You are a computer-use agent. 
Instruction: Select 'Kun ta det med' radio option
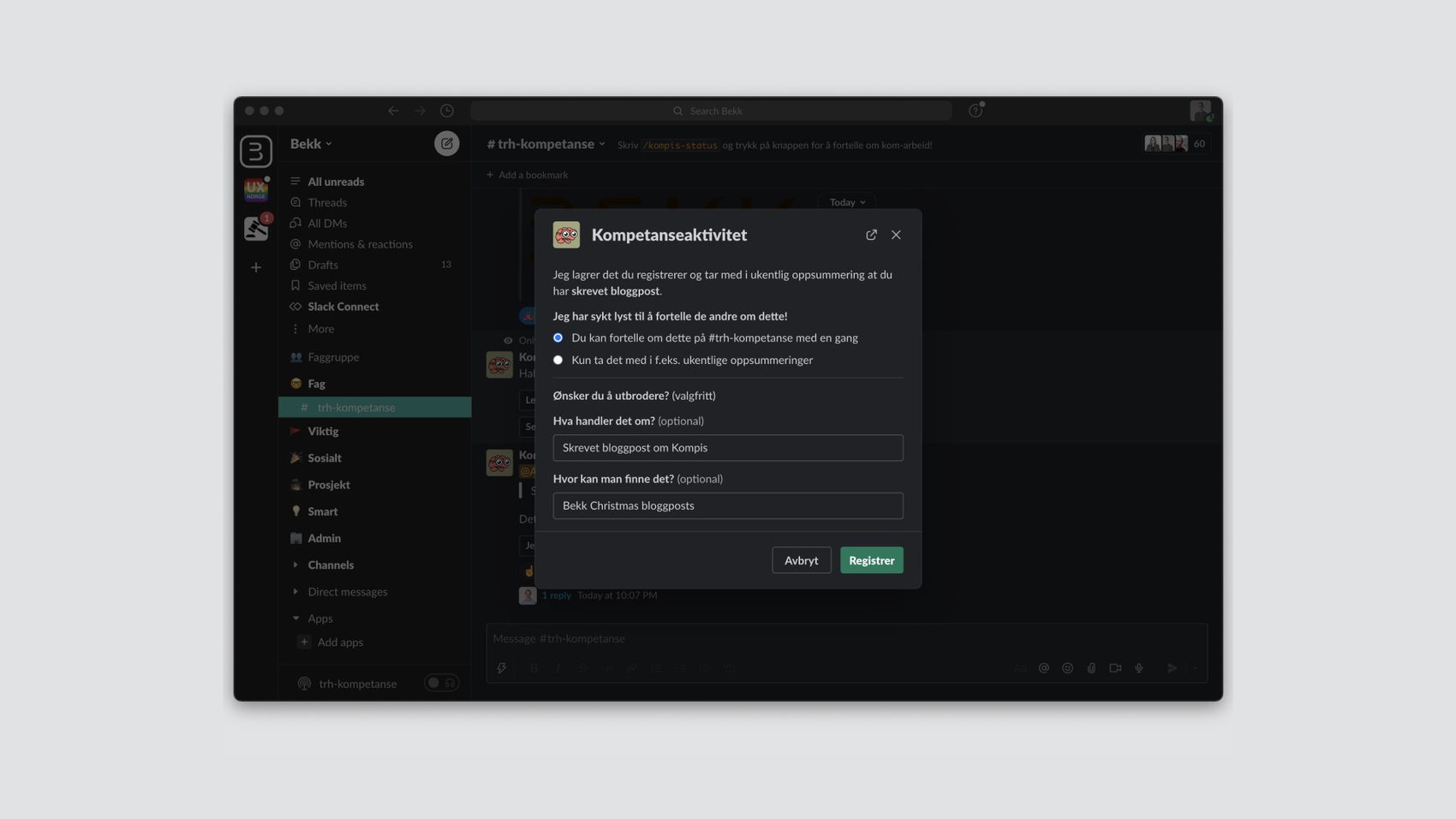(558, 360)
